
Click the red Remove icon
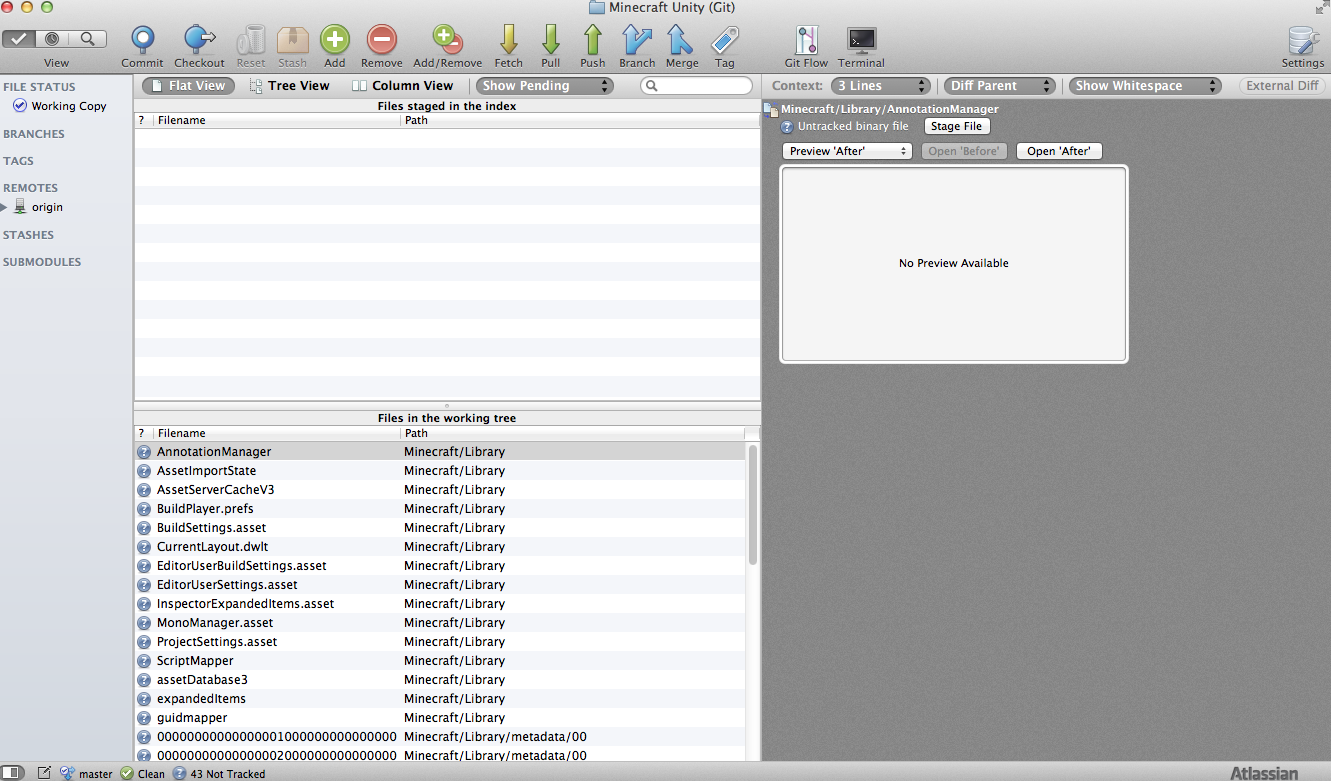(382, 40)
